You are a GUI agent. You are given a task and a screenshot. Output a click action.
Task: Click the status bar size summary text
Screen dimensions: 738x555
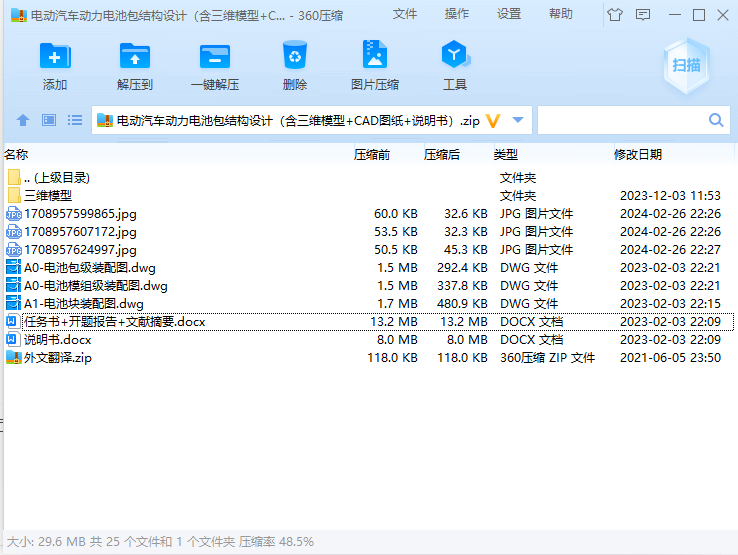[x=160, y=542]
